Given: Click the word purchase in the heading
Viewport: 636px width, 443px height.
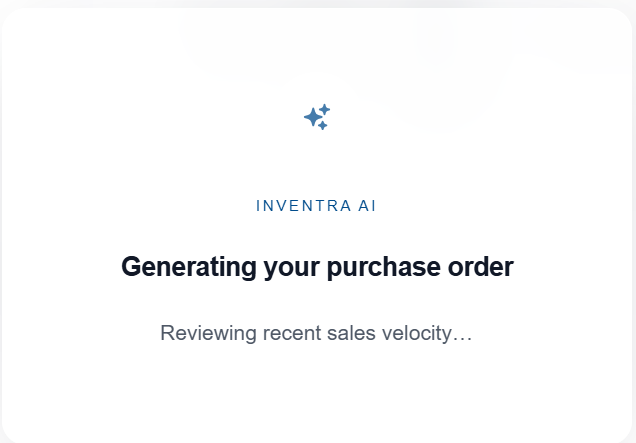Looking at the screenshot, I should tap(383, 267).
